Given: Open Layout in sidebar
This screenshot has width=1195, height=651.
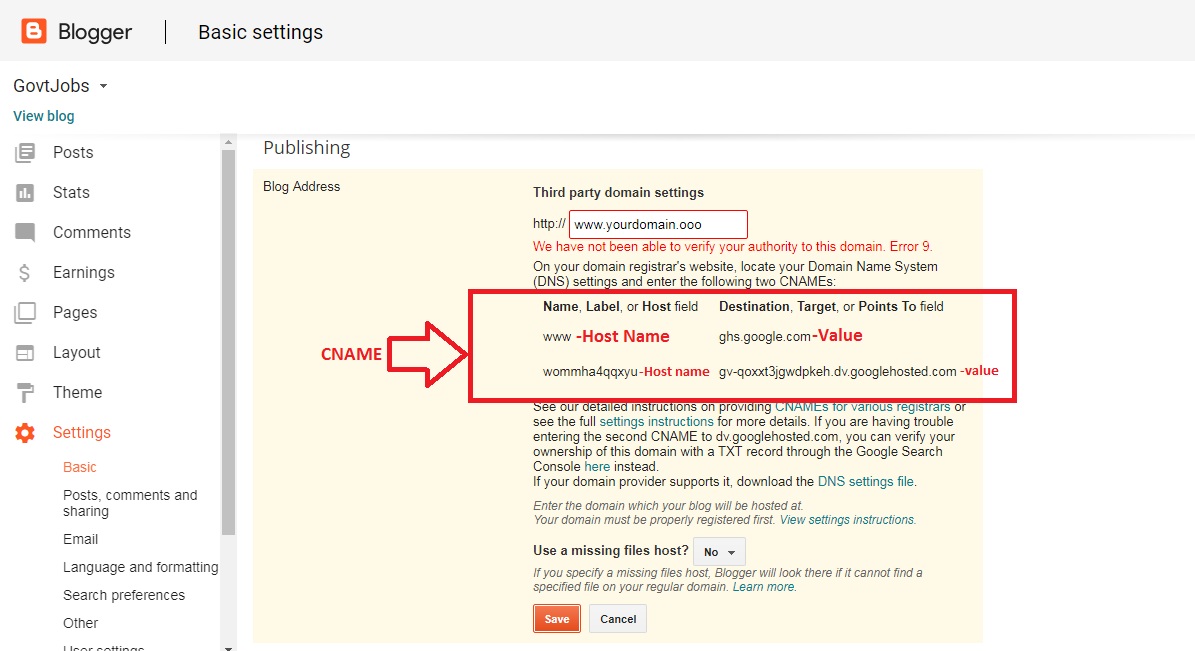Looking at the screenshot, I should pos(76,353).
